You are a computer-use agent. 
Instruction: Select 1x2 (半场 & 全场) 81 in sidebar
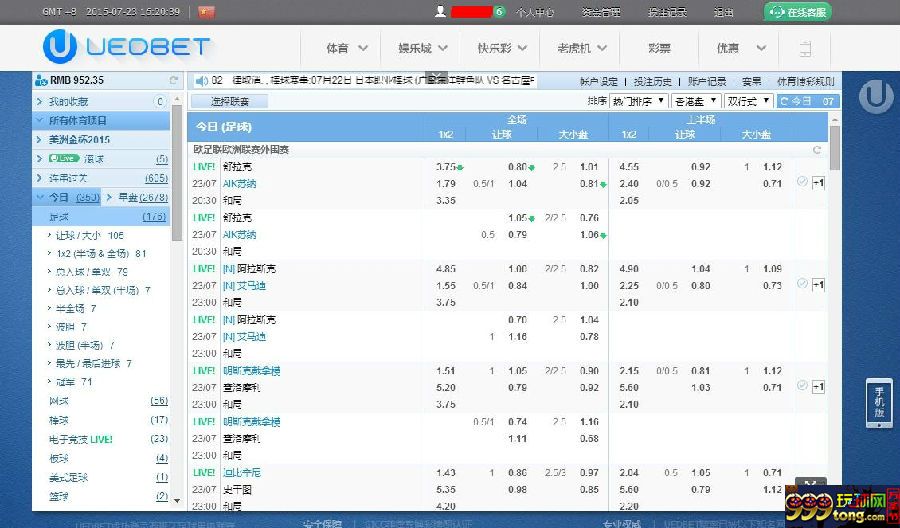[x=101, y=254]
